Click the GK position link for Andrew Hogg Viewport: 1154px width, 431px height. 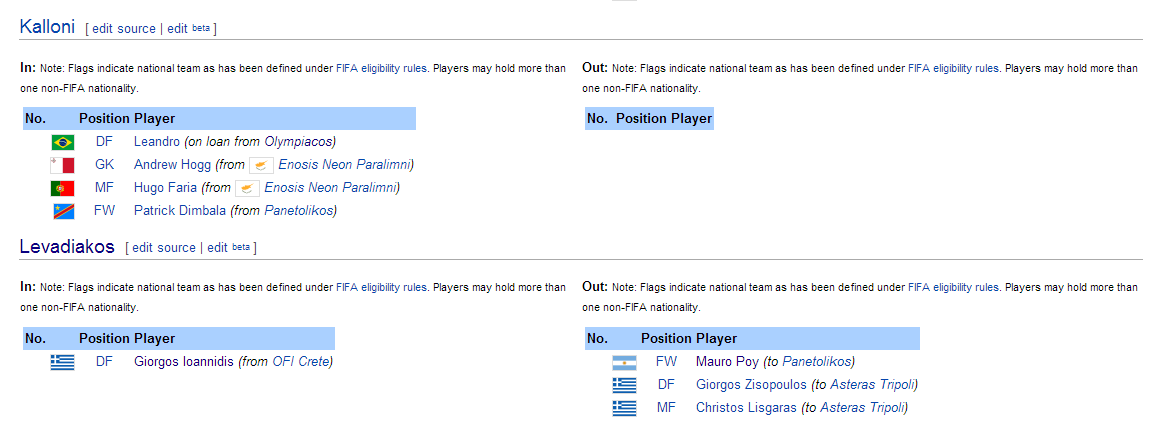pos(105,165)
